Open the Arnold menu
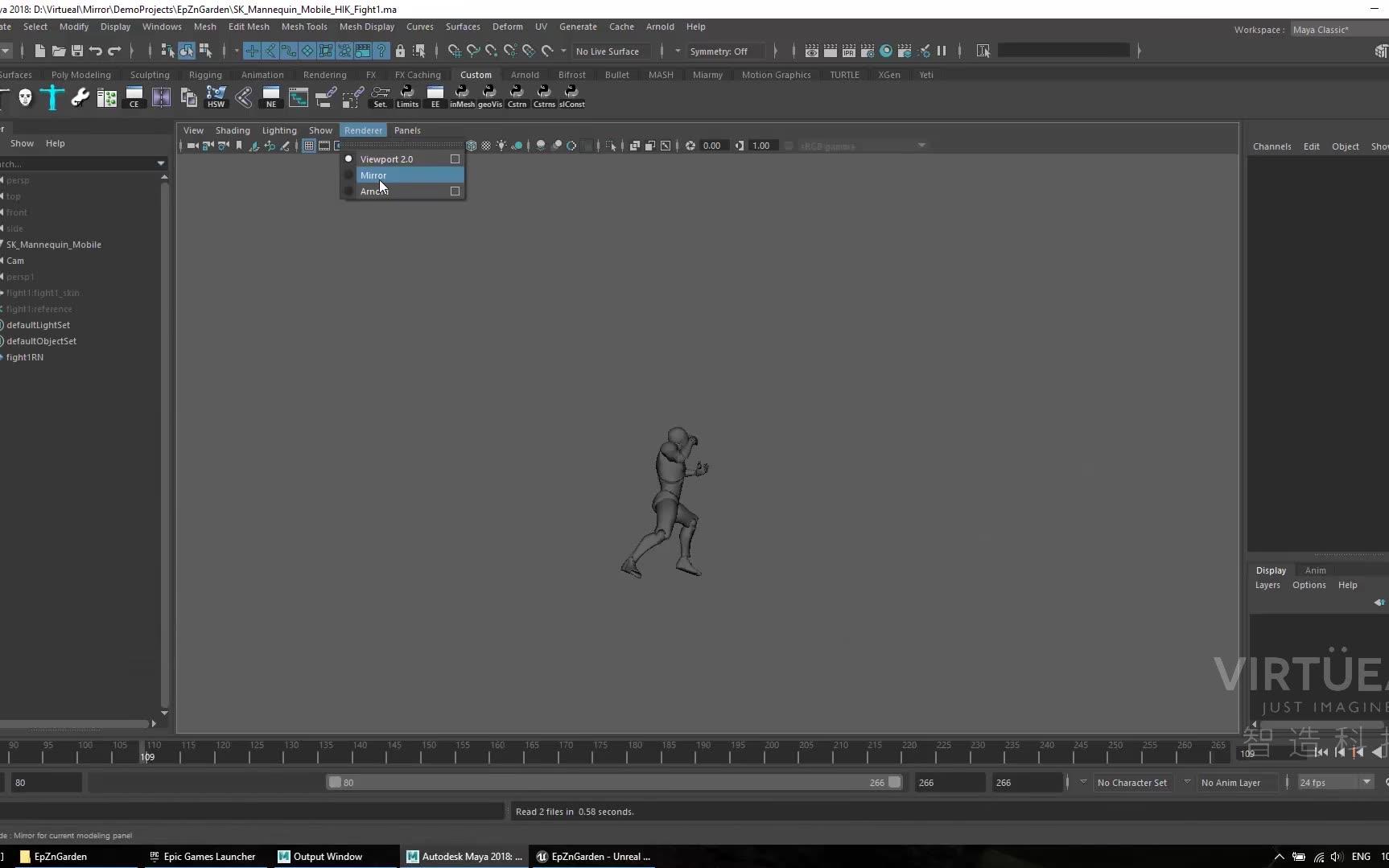Image resolution: width=1389 pixels, height=868 pixels. [x=660, y=27]
